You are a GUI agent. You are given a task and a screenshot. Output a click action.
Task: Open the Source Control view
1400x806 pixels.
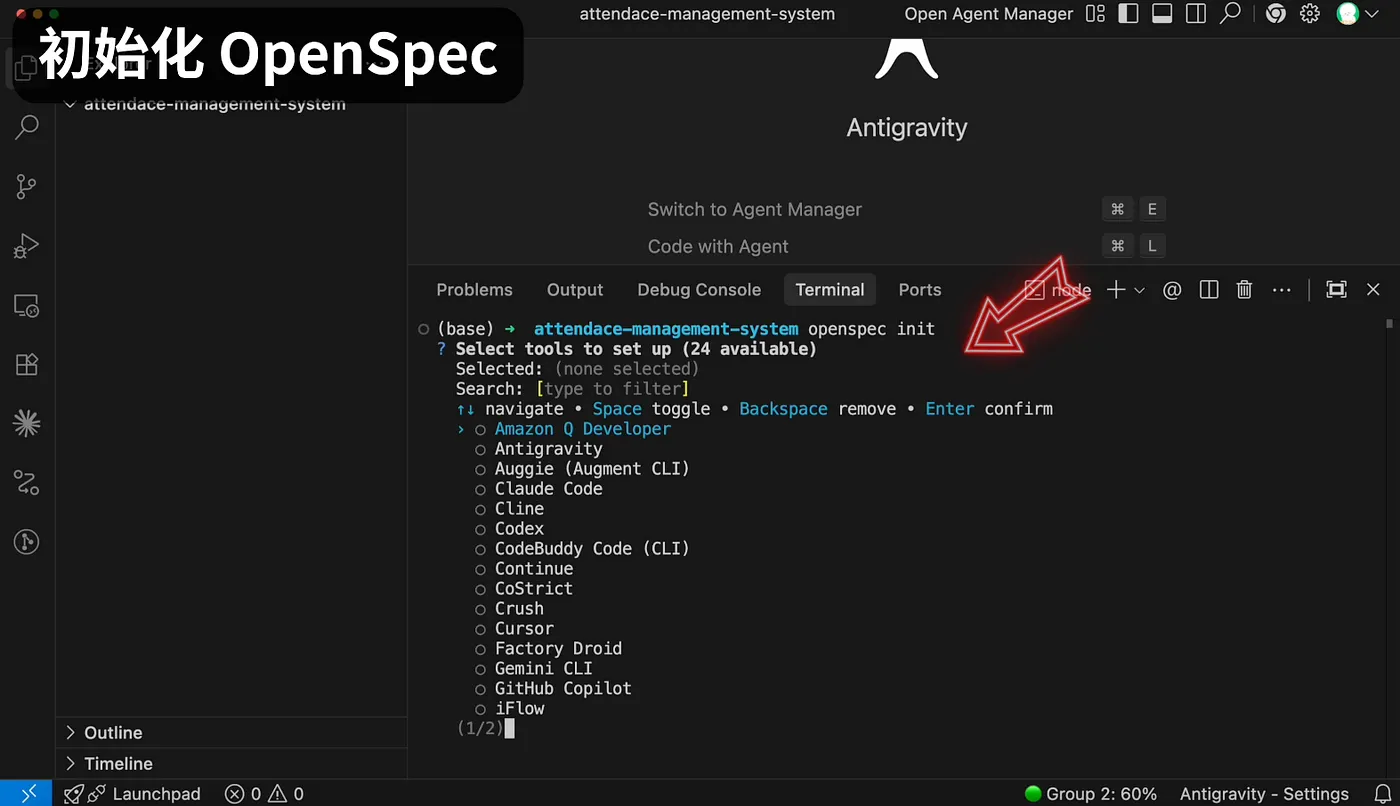tap(27, 186)
